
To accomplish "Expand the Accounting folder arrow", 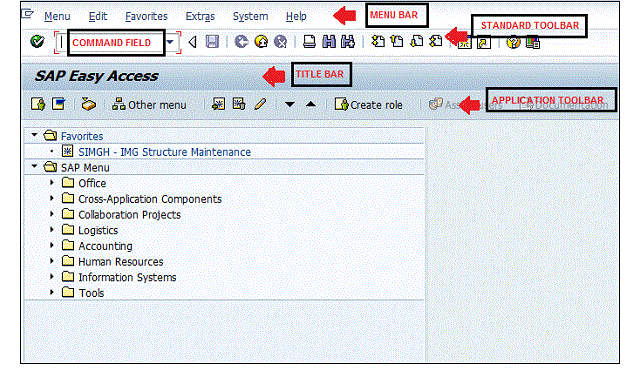I will coord(52,245).
